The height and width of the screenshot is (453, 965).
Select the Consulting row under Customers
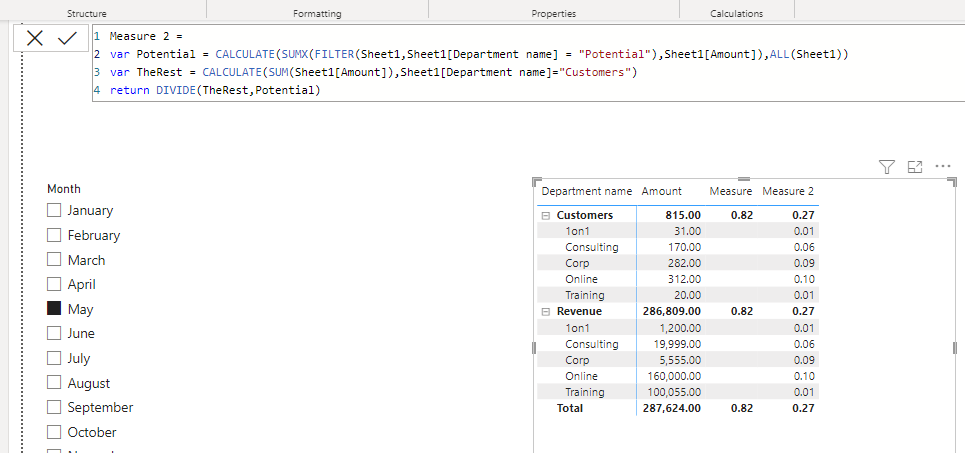(591, 247)
